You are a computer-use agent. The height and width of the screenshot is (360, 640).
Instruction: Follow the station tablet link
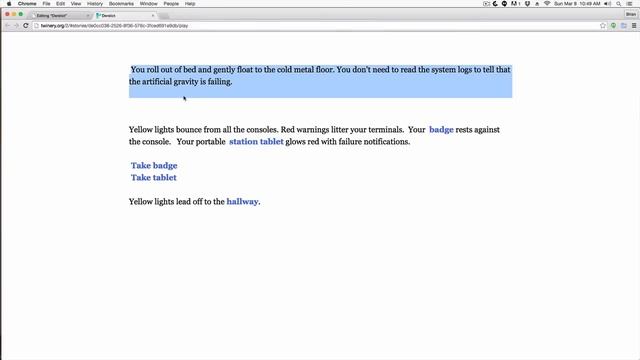pos(256,142)
